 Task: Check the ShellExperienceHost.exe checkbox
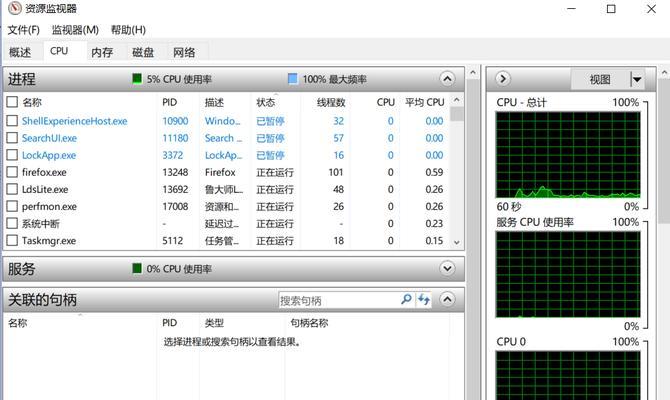tap(12, 121)
